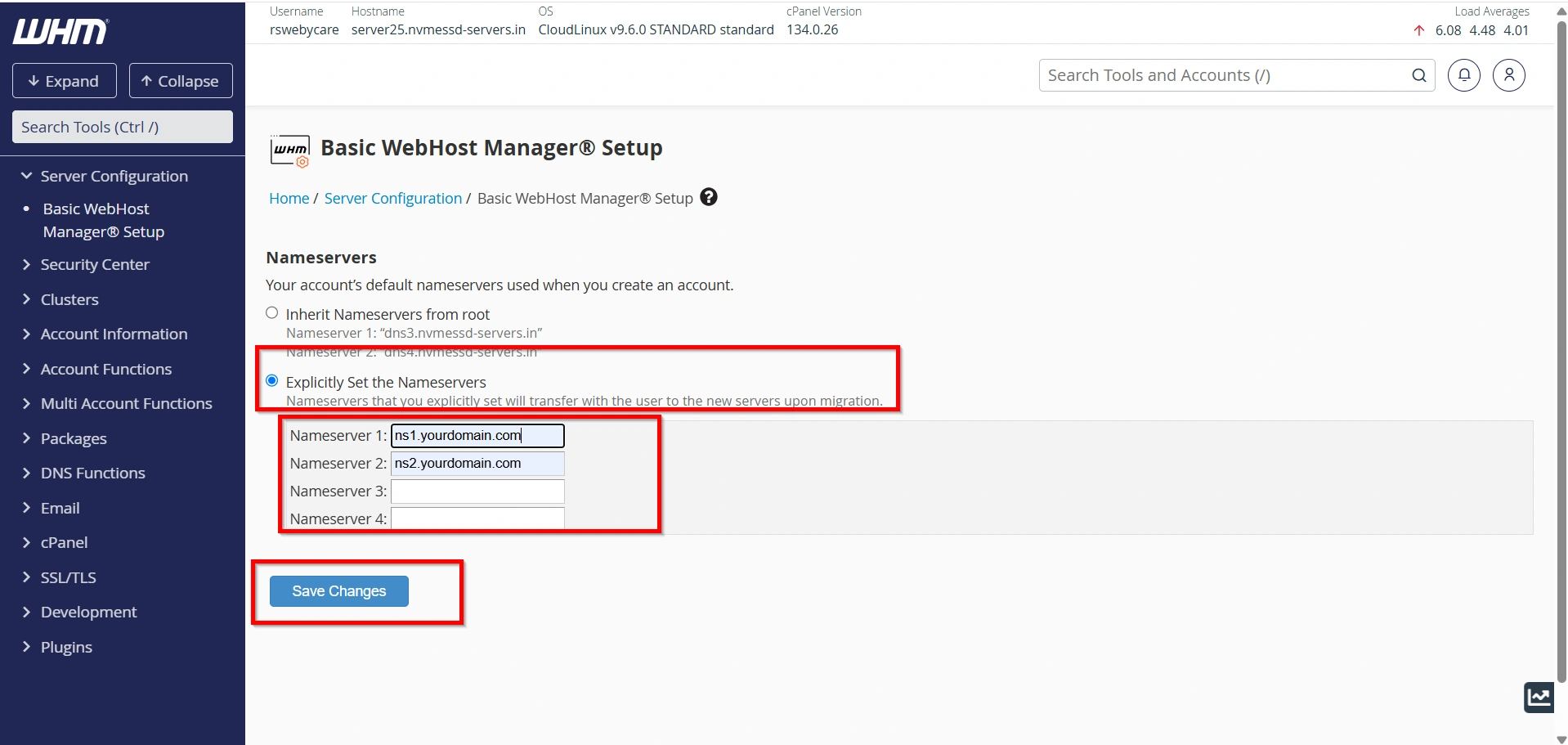Screen dimensions: 1568x745
Task: Click the search magnifier icon
Action: [x=1419, y=75]
